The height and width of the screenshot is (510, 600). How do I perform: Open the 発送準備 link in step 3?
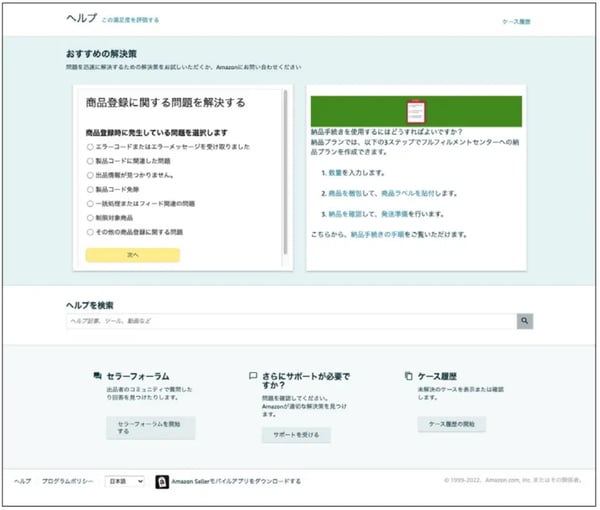tap(394, 214)
